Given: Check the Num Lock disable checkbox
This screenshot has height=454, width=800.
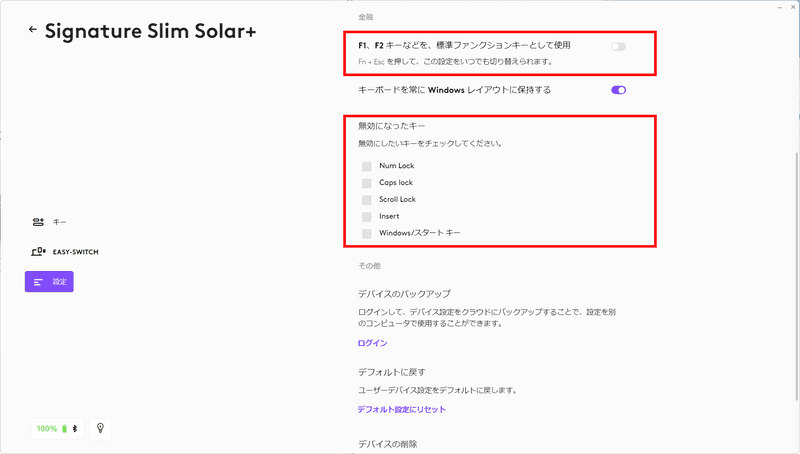Looking at the screenshot, I should coord(367,166).
